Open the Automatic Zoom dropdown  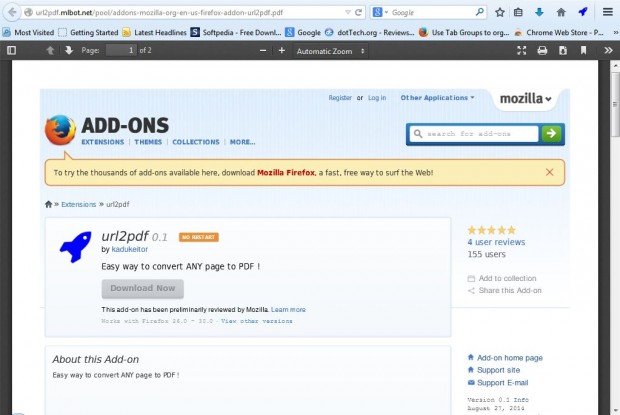click(330, 51)
